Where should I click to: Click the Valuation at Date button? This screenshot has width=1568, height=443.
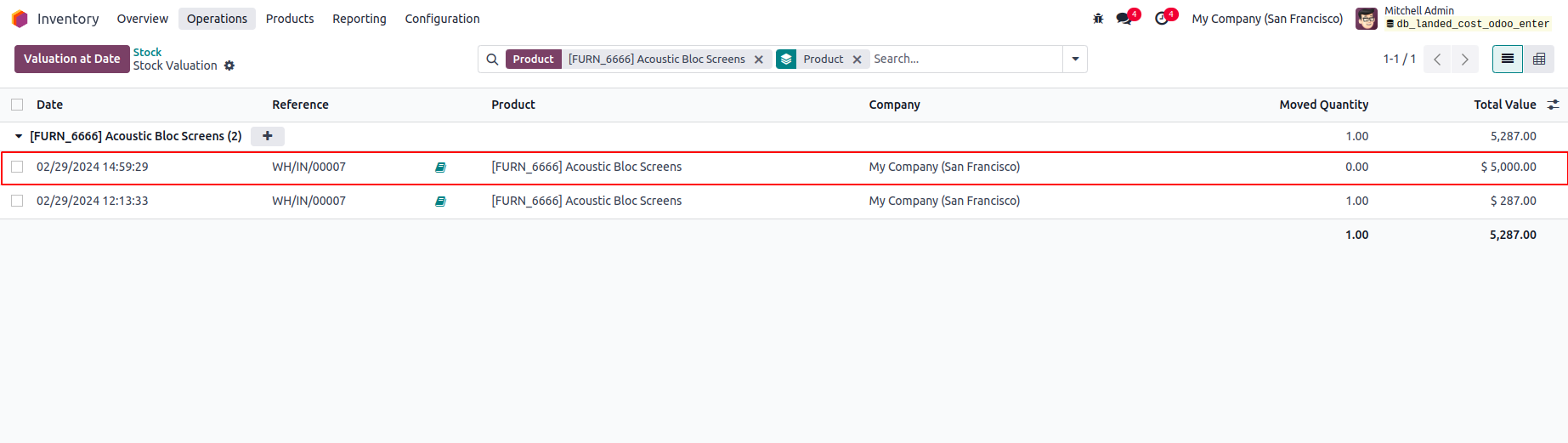71,59
